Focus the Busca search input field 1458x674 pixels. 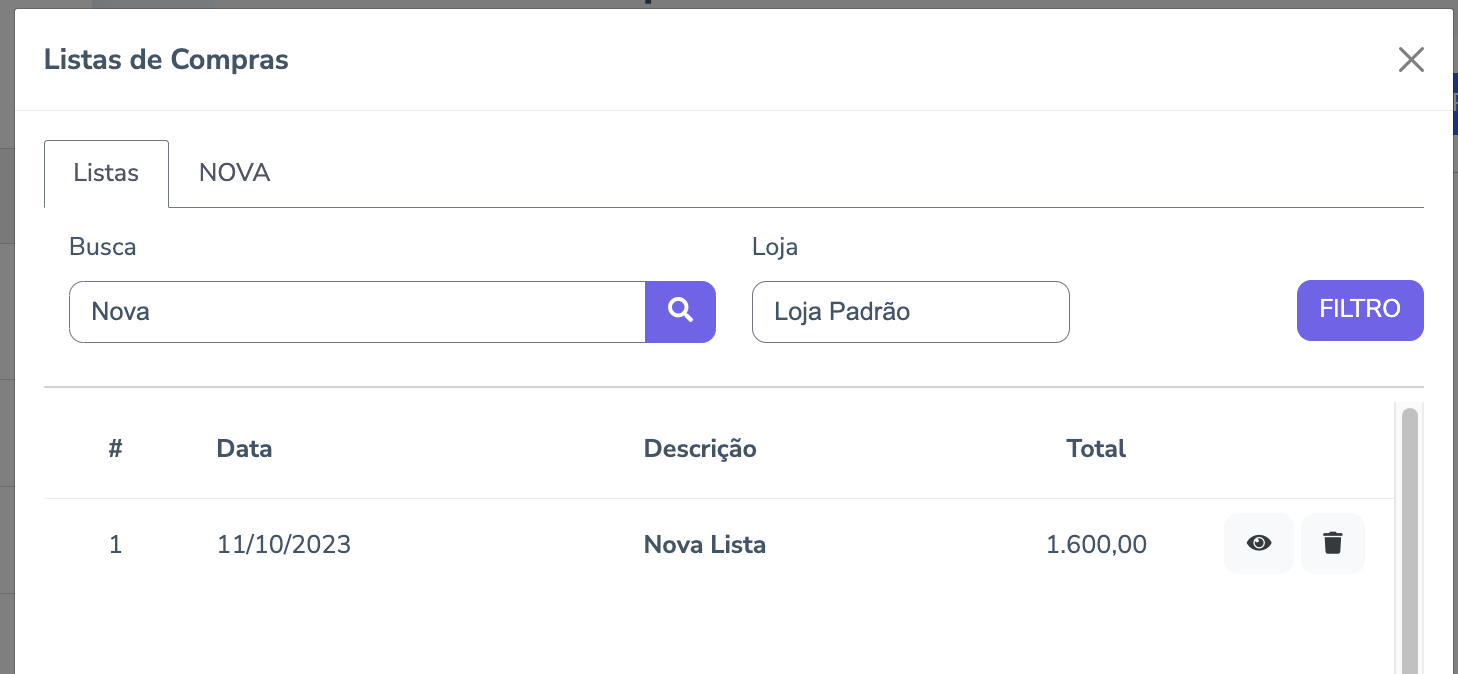357,311
